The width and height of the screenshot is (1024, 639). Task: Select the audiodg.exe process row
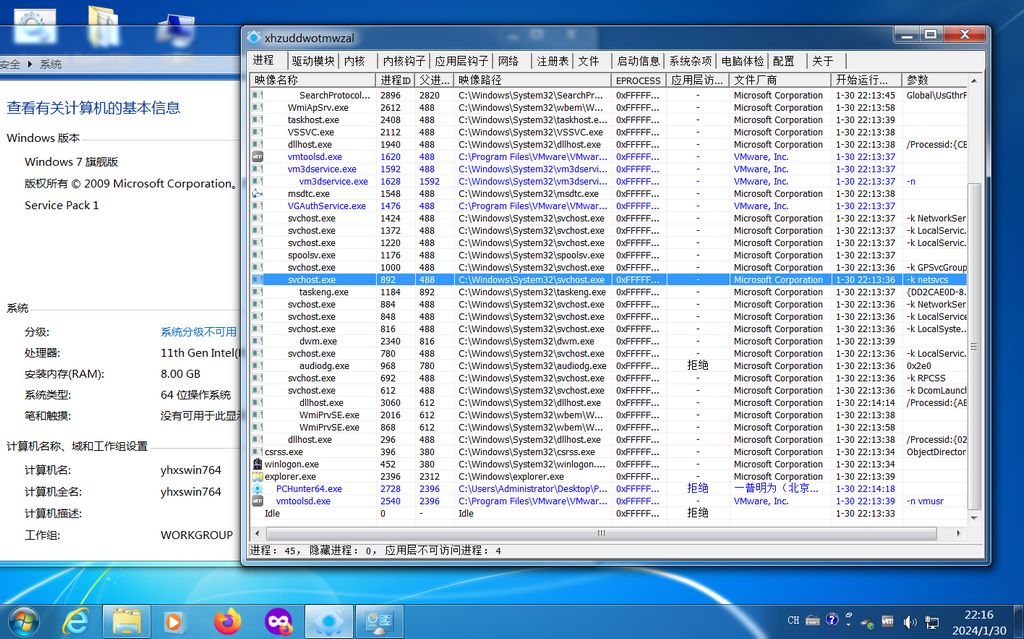coord(609,366)
